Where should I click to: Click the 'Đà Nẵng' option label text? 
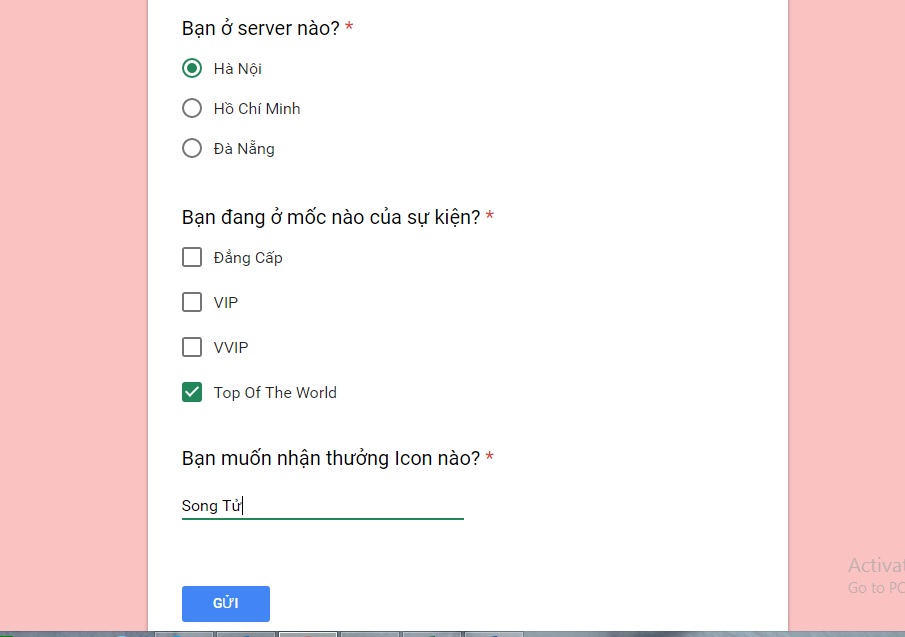coord(244,149)
